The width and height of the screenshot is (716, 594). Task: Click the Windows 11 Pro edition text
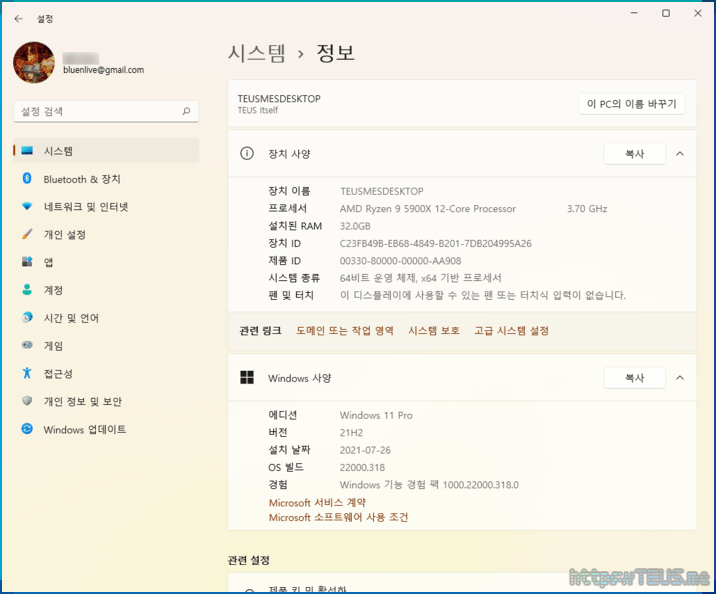[x=376, y=415]
